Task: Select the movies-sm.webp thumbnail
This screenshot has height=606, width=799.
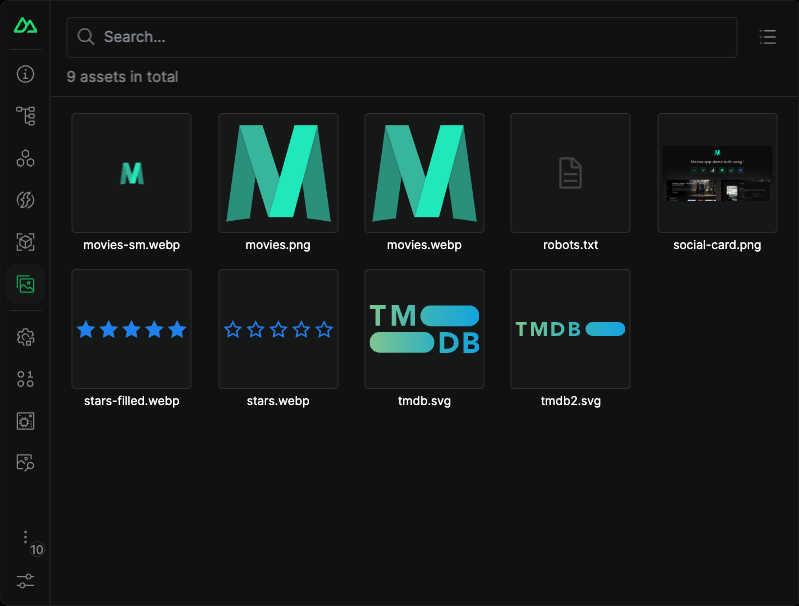Action: 131,173
